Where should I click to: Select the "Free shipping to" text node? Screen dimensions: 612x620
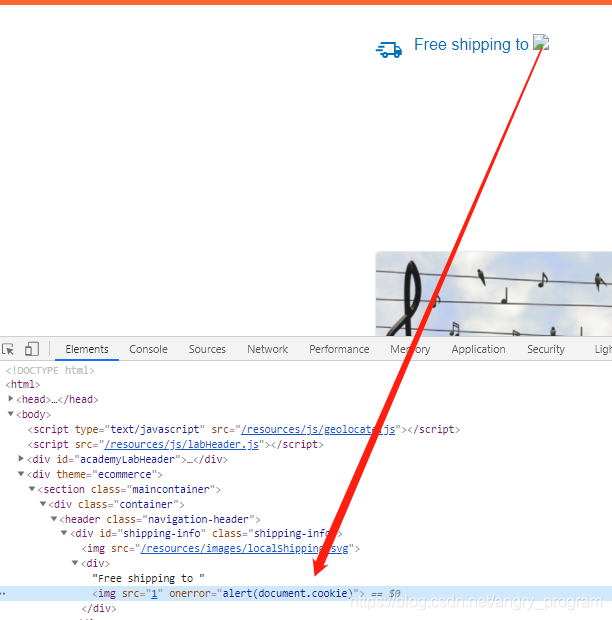[x=148, y=578]
